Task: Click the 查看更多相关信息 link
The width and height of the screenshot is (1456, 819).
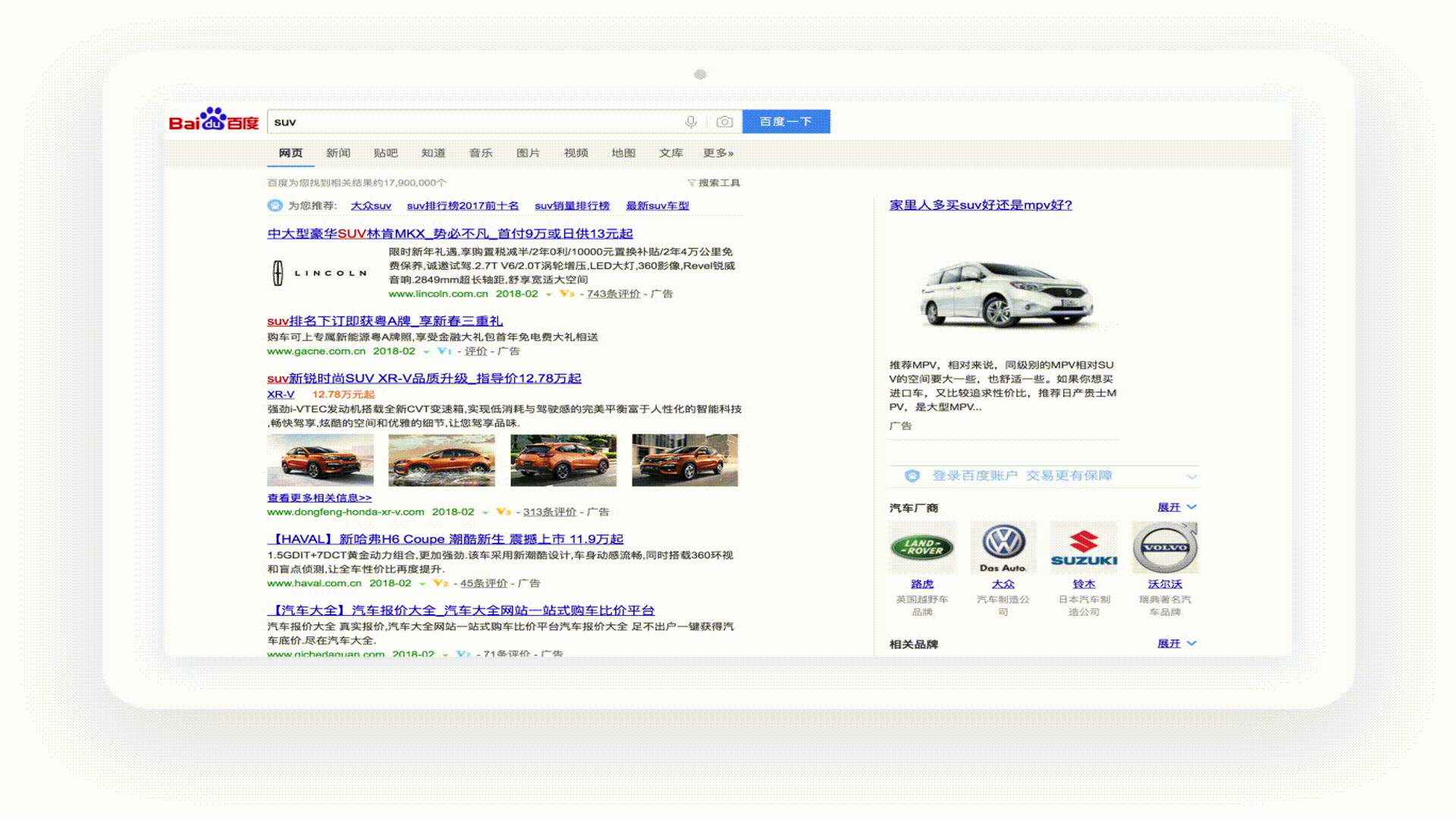Action: (x=319, y=498)
